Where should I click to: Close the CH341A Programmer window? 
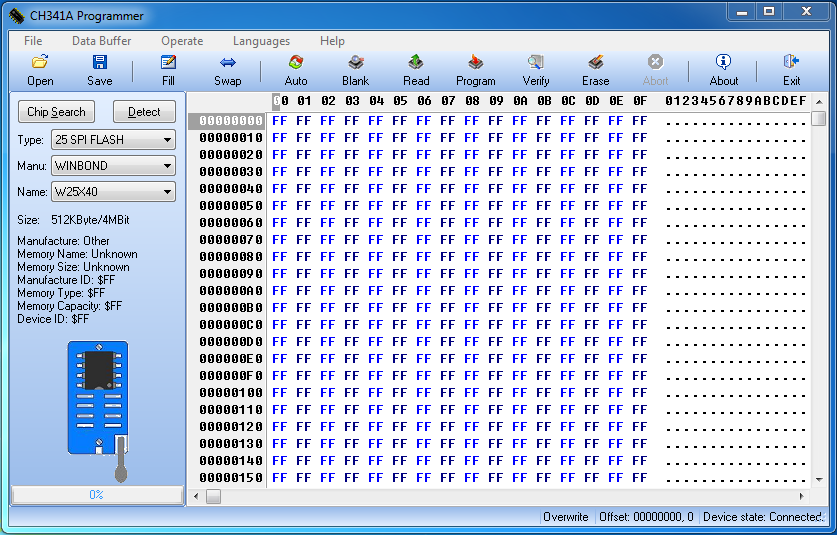point(806,12)
